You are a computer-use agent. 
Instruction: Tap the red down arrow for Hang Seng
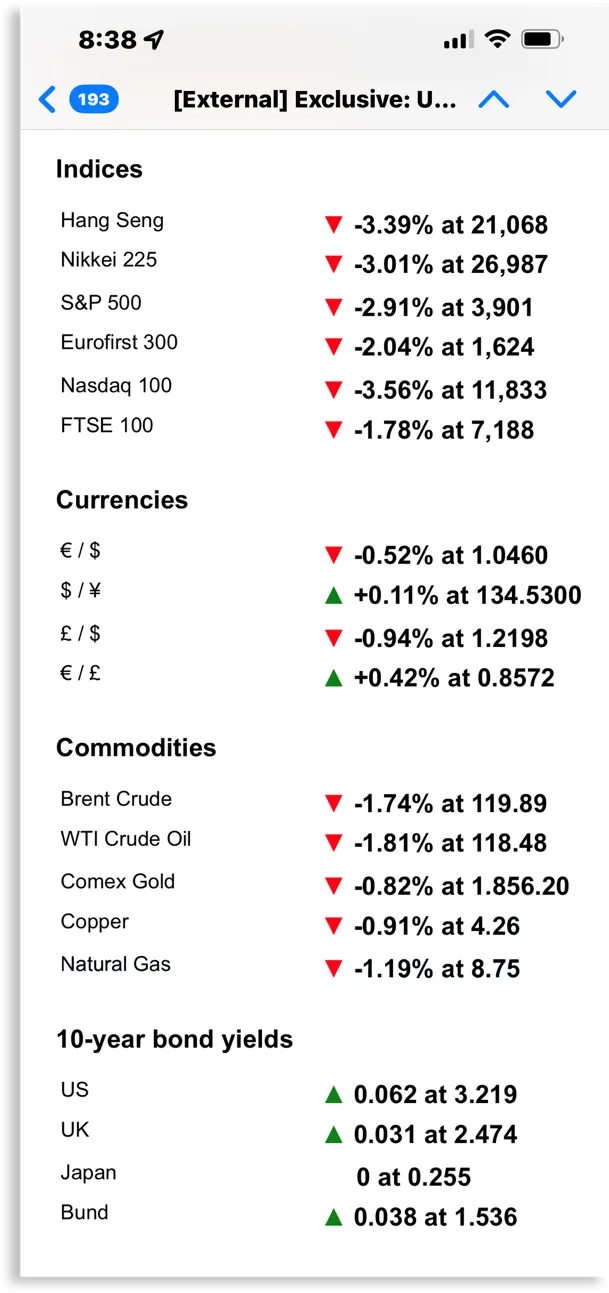[334, 225]
